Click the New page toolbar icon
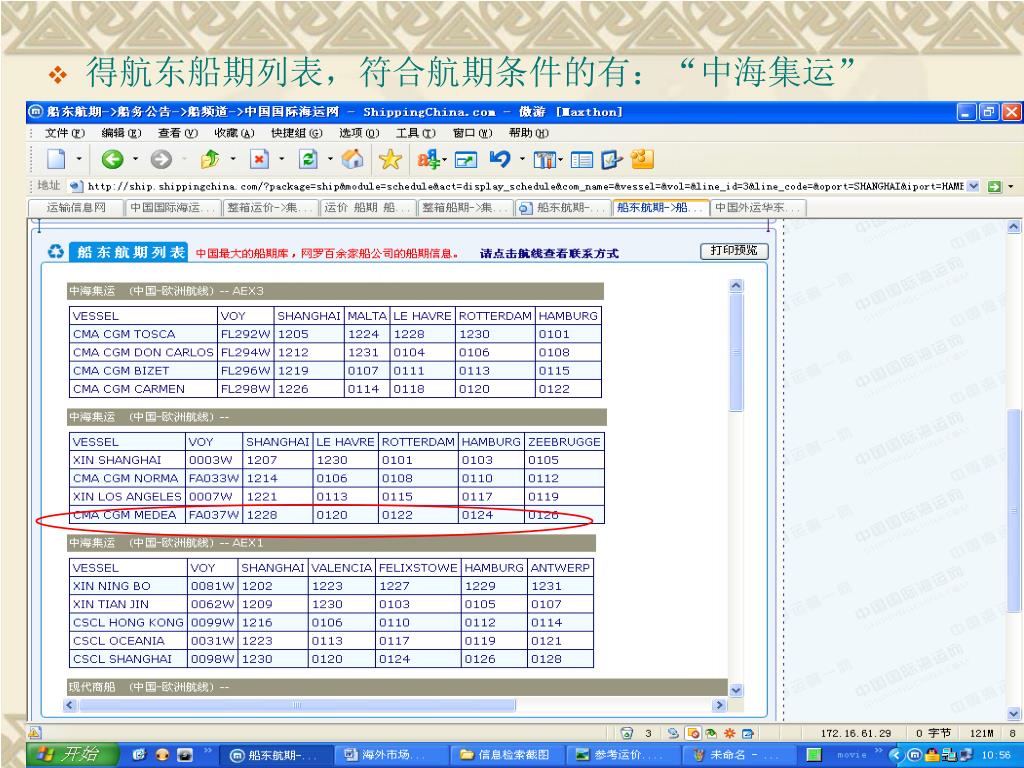Screen dimensions: 1024x768 [x=56, y=159]
